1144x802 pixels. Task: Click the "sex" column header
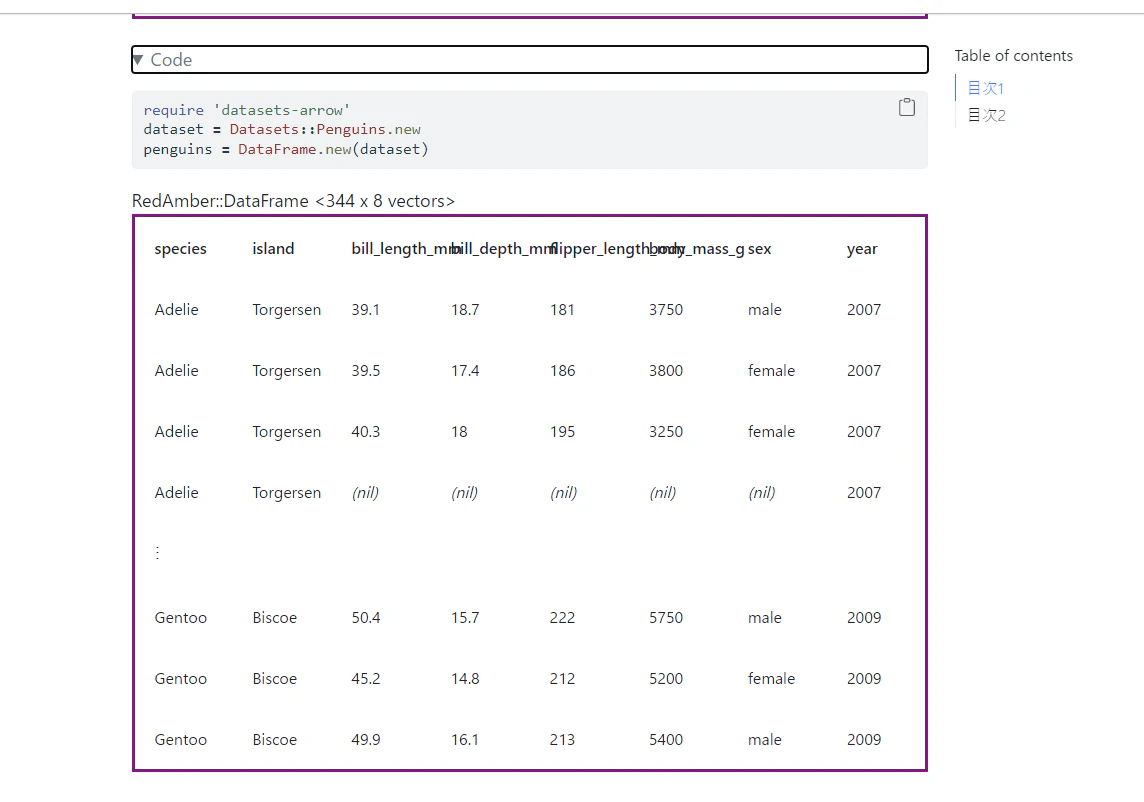click(760, 249)
